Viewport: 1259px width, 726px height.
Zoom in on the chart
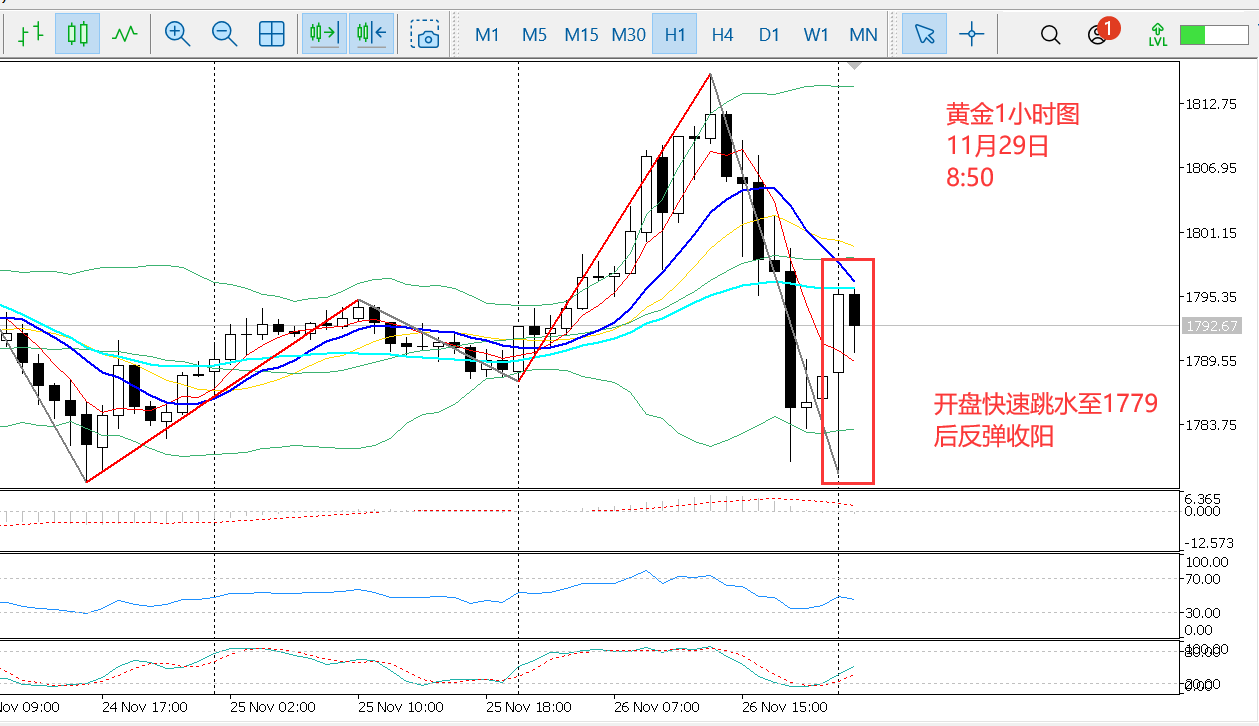pyautogui.click(x=177, y=33)
